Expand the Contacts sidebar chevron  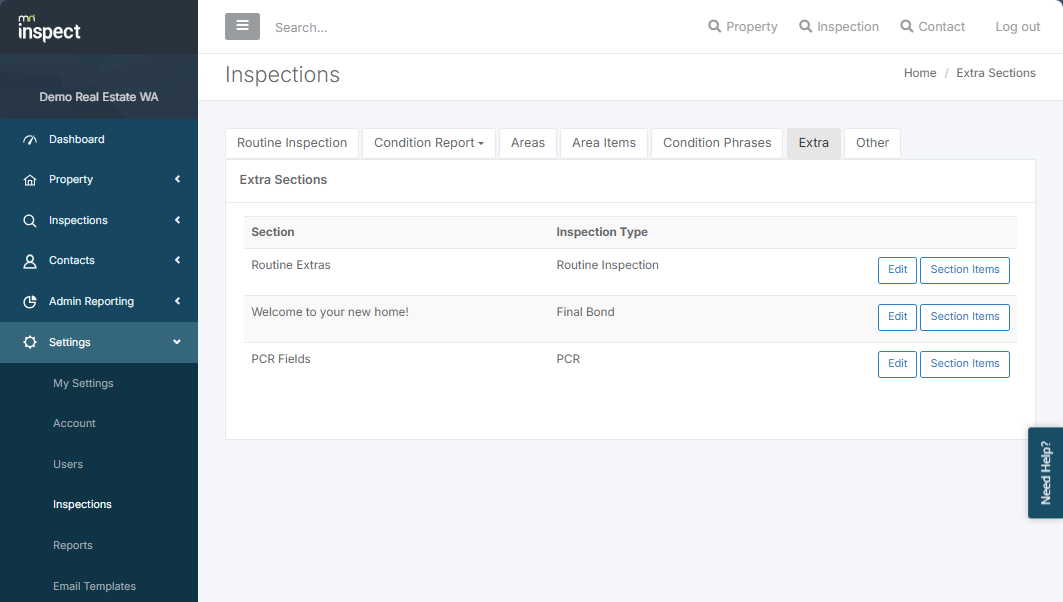pyautogui.click(x=178, y=260)
